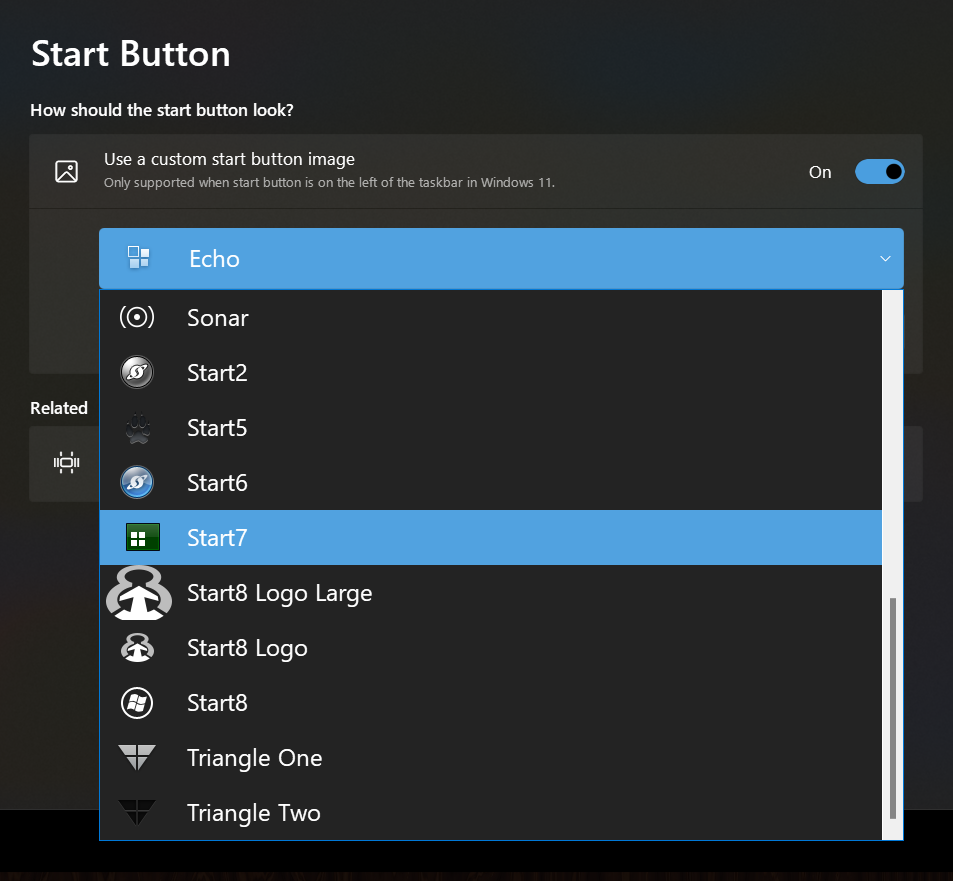953x881 pixels.
Task: Choose the Start2 option
Action: (x=490, y=372)
